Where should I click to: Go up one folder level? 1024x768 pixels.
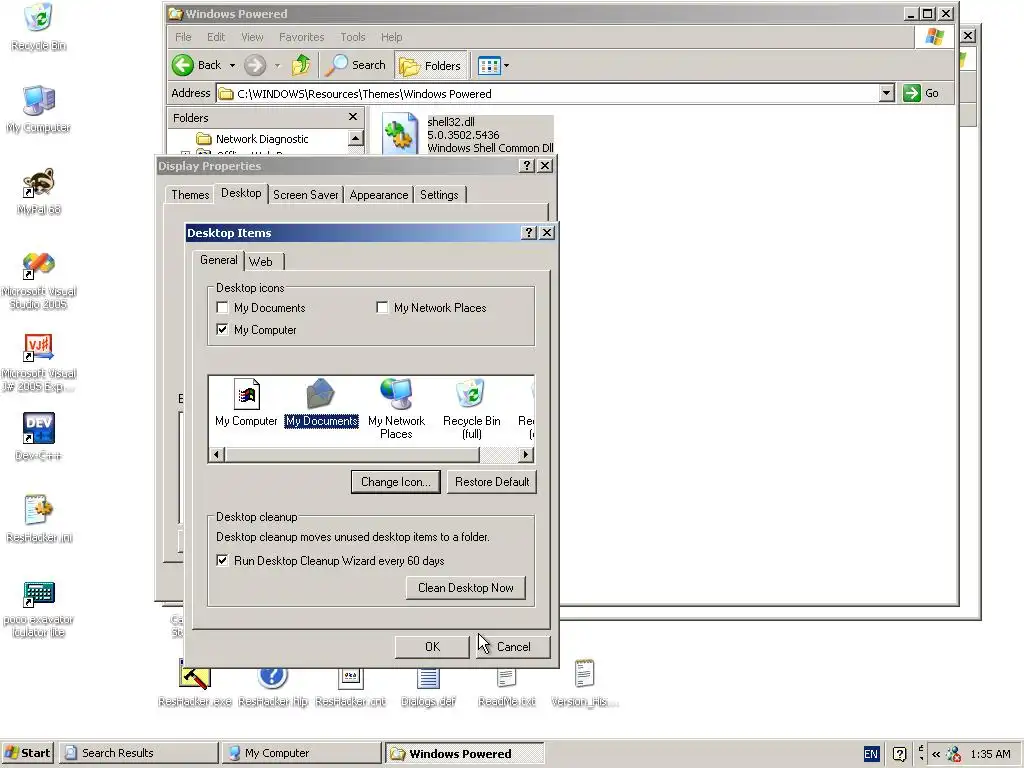(301, 65)
